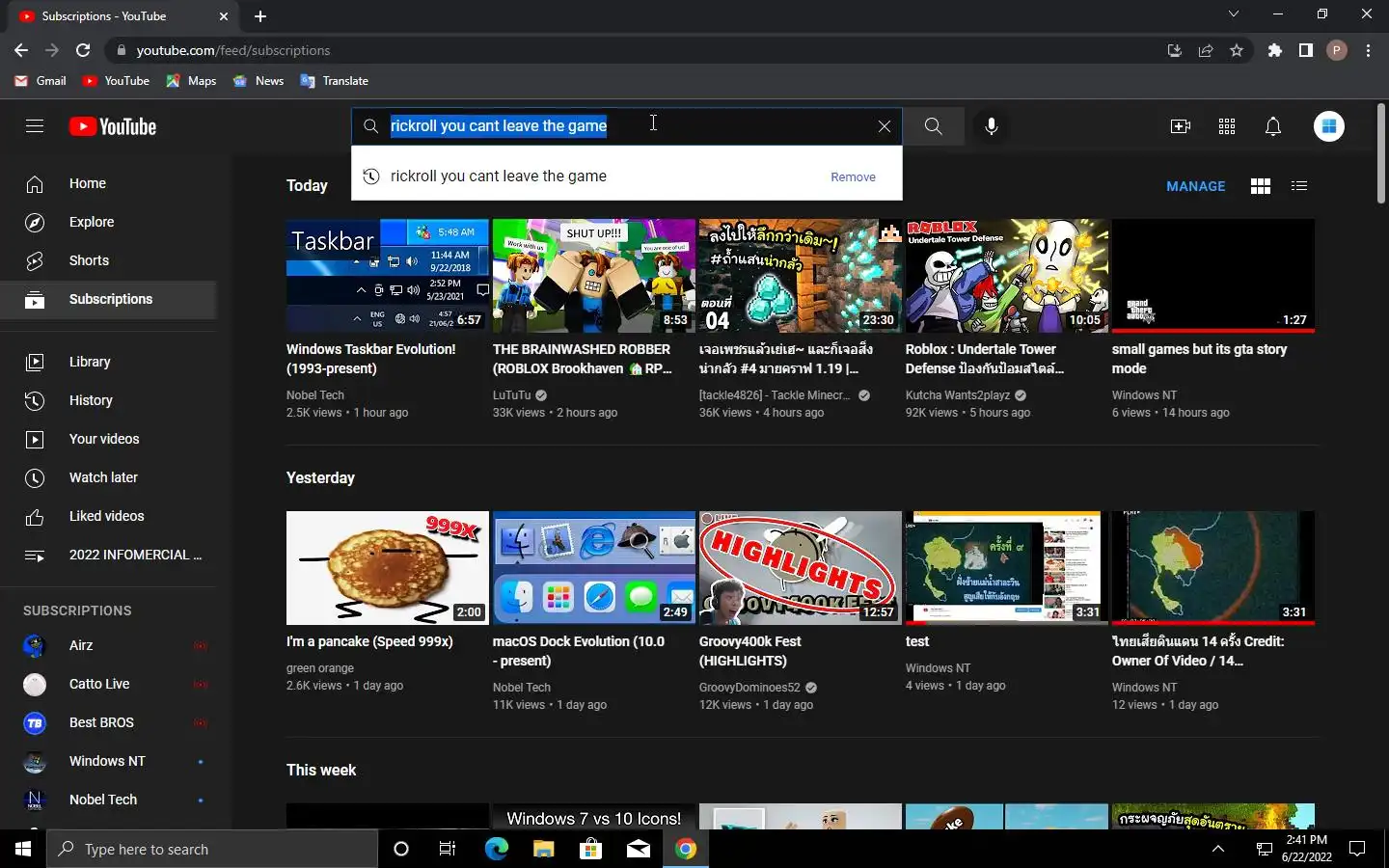The image size is (1389, 868).
Task: Click MANAGE subscriptions link
Action: tap(1196, 186)
